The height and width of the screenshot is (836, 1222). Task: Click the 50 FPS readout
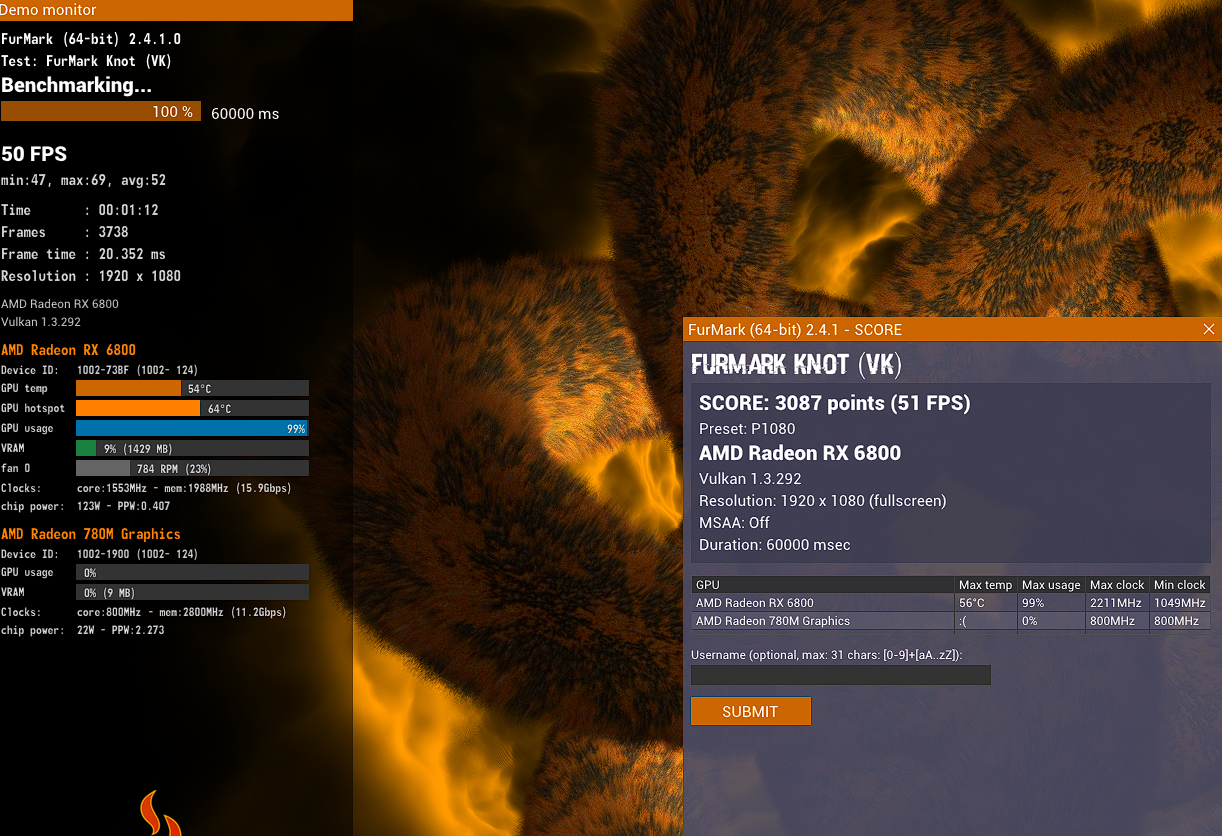[34, 154]
